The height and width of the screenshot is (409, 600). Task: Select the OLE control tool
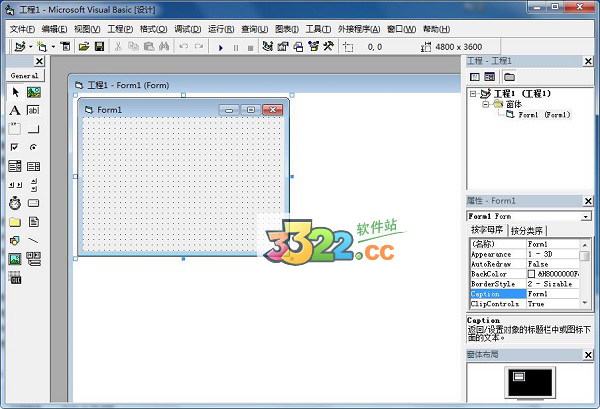(15, 277)
